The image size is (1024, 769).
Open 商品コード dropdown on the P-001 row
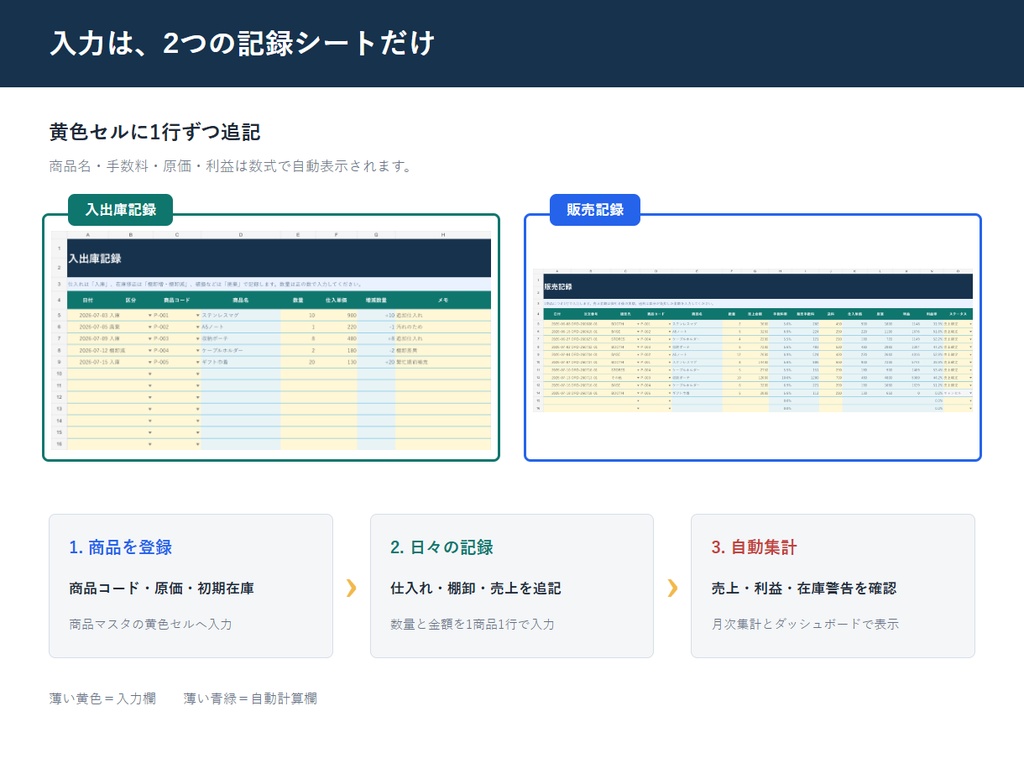pyautogui.click(x=197, y=315)
